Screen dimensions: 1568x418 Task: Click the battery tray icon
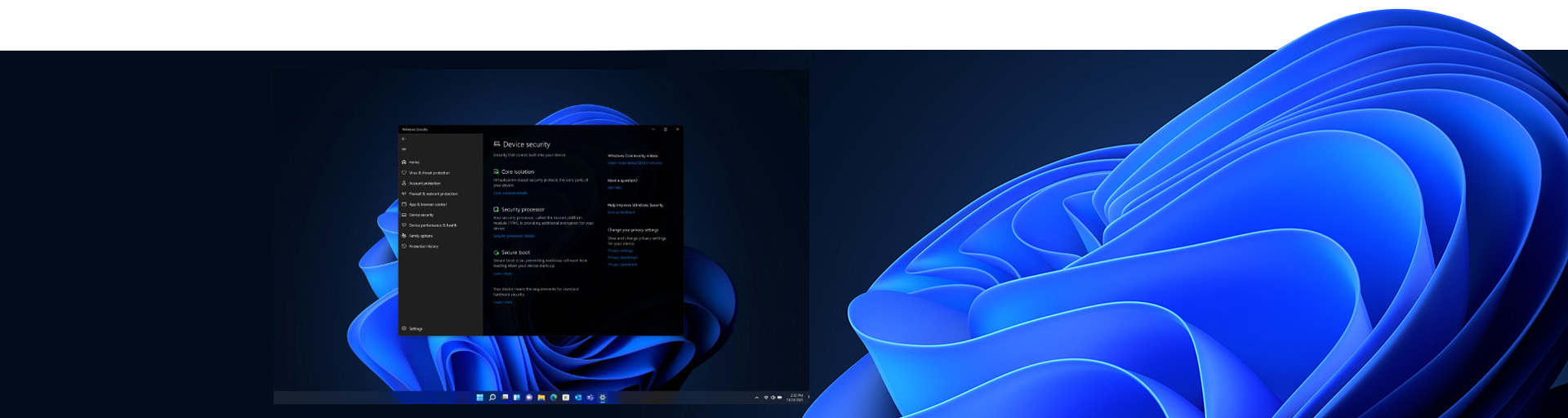(780, 398)
